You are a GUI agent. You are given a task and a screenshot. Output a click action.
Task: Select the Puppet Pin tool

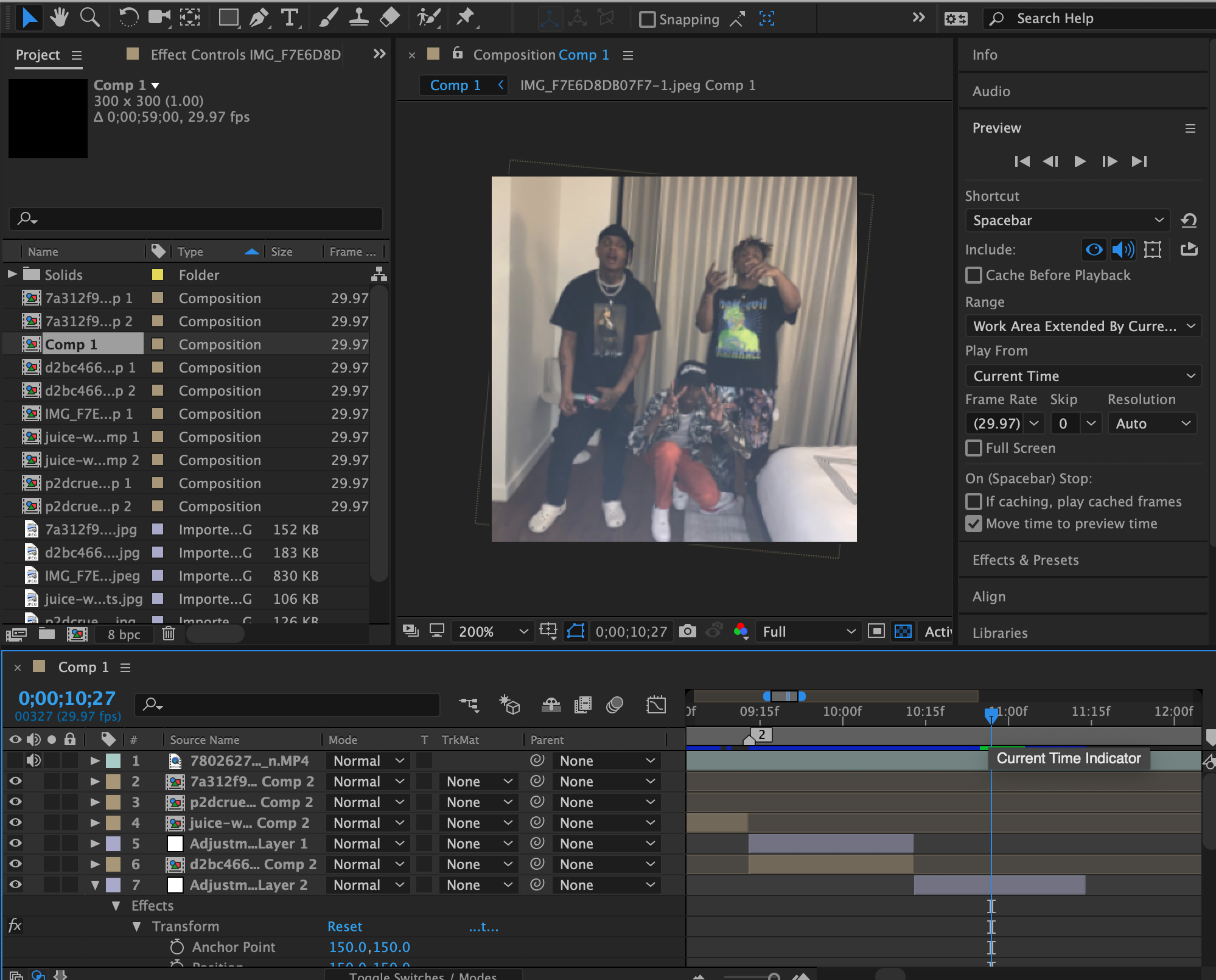466,18
